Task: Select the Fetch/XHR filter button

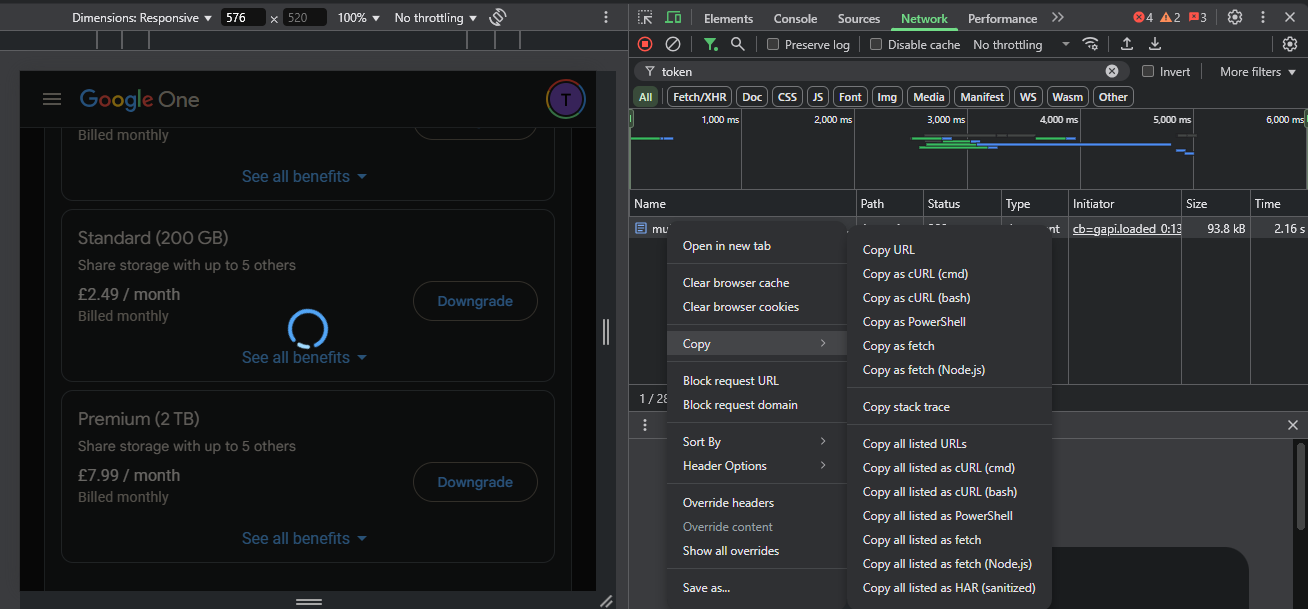Action: (x=699, y=97)
